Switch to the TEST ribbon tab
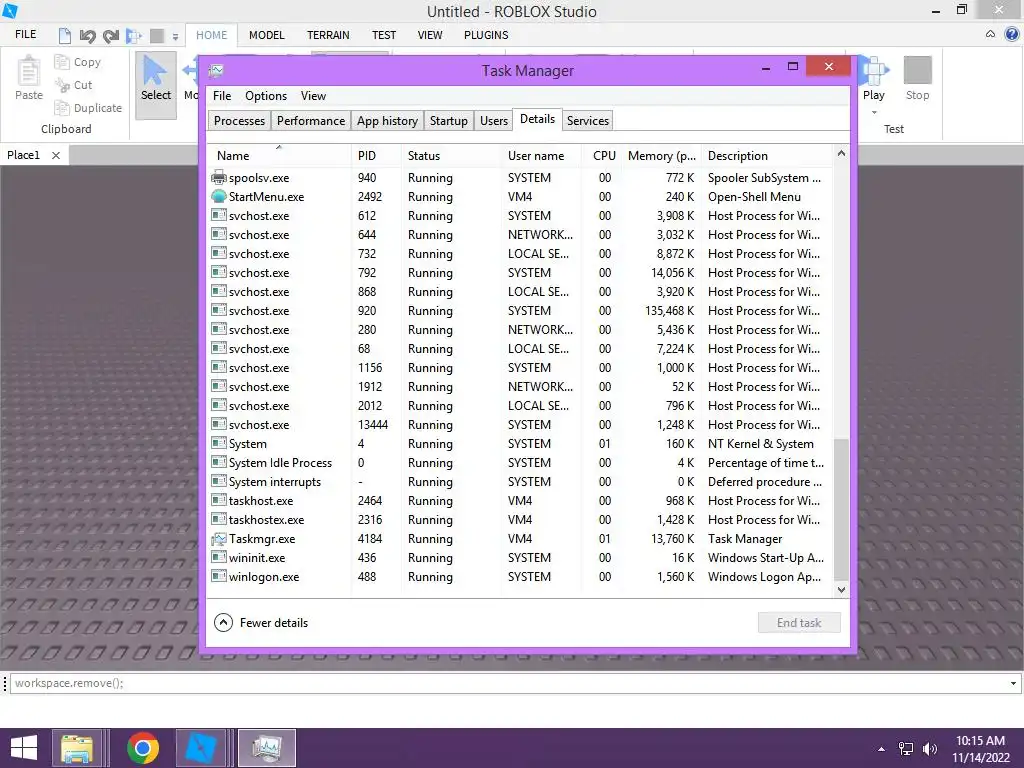 coord(384,35)
